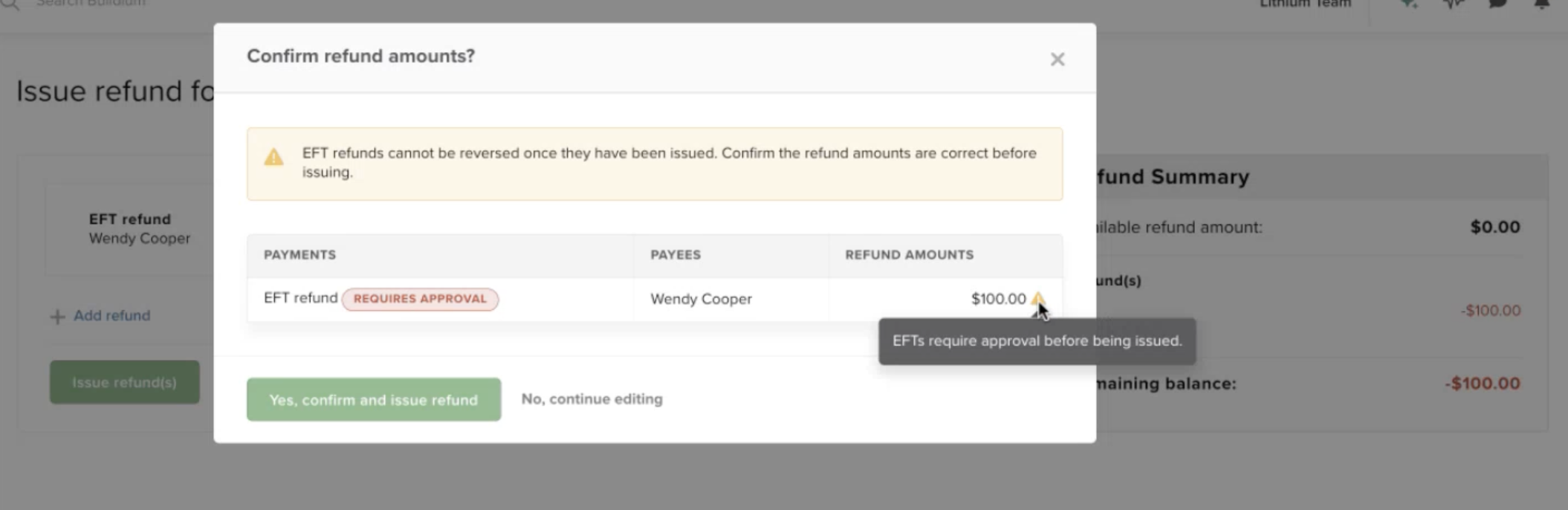Click the PAYEES column header
The width and height of the screenshot is (1568, 510).
[675, 255]
